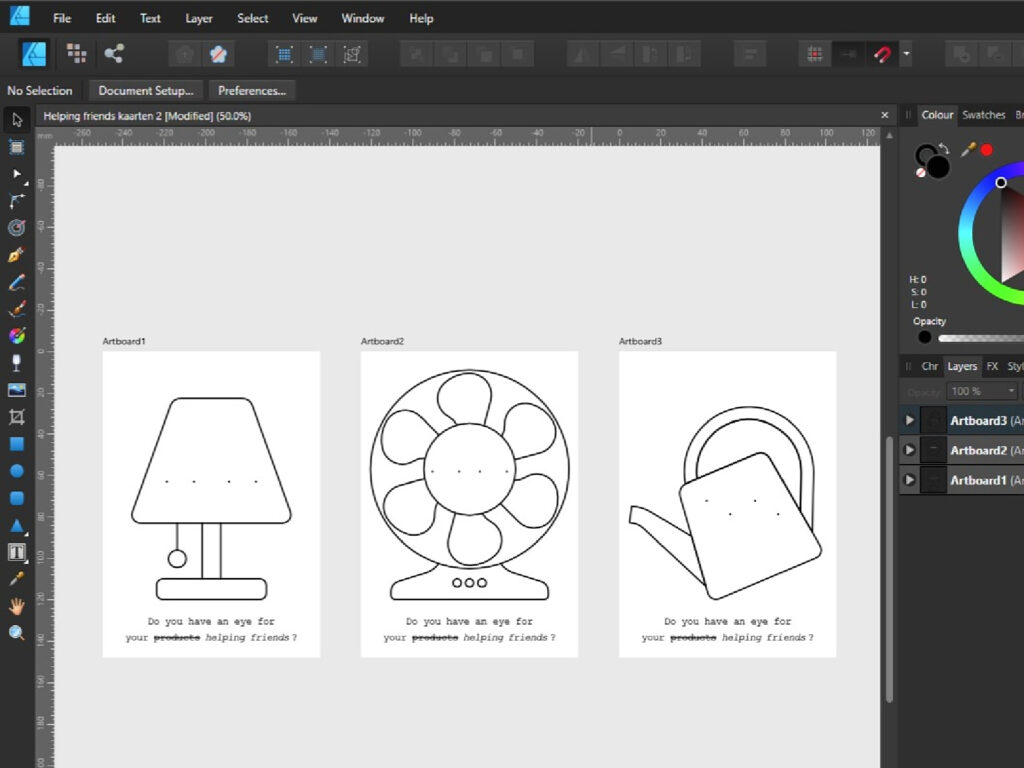Click the Document Setup button

pos(146,91)
